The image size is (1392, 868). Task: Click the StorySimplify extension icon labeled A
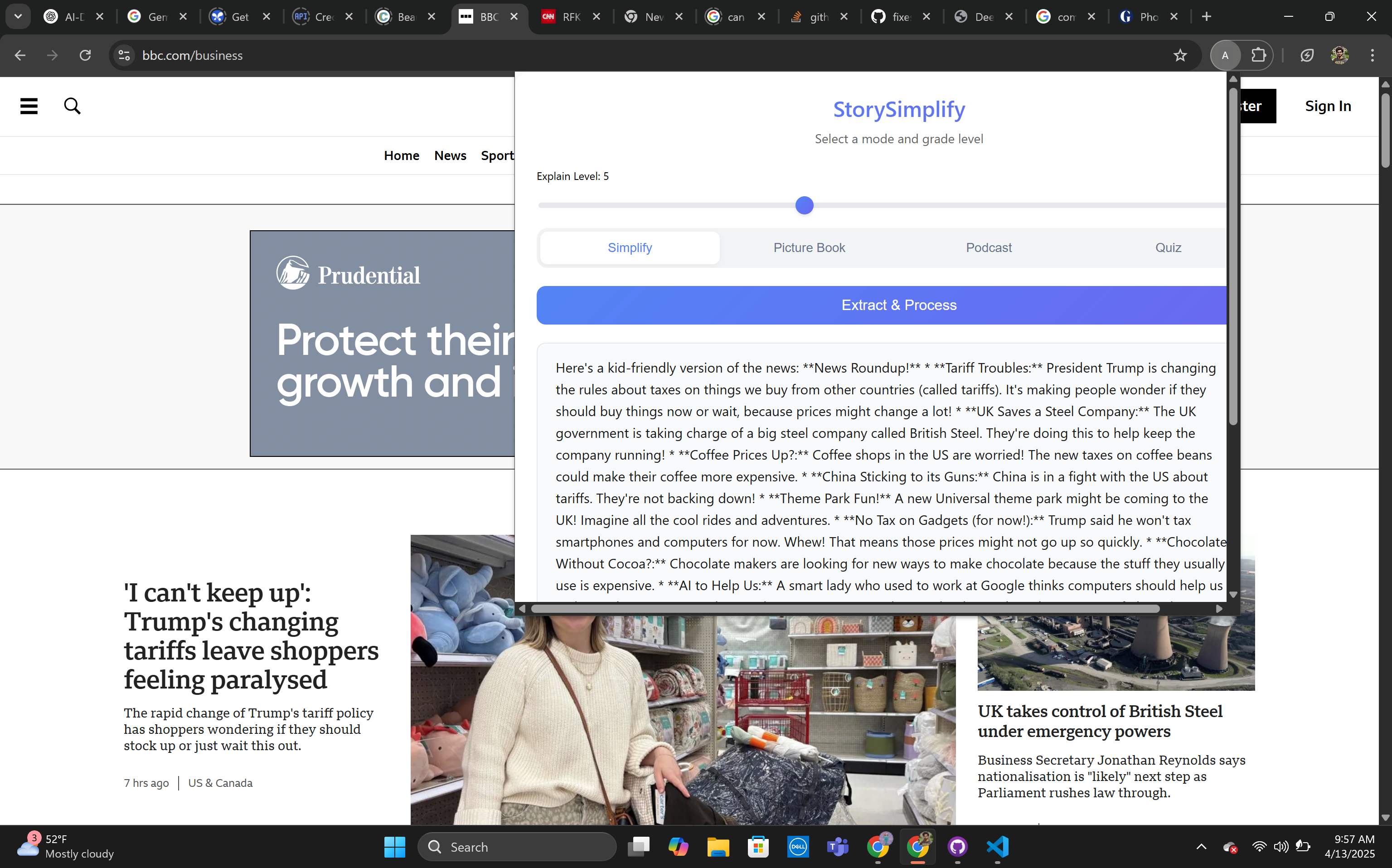(1225, 56)
